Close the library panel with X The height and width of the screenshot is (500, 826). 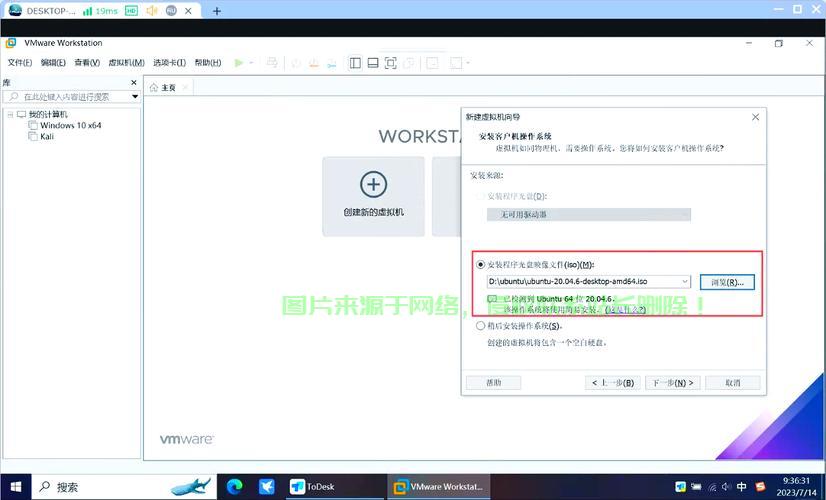(134, 82)
